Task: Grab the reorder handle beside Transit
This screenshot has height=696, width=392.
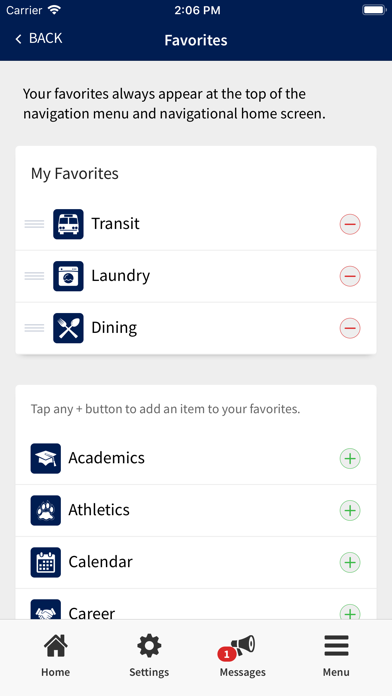Action: point(34,224)
